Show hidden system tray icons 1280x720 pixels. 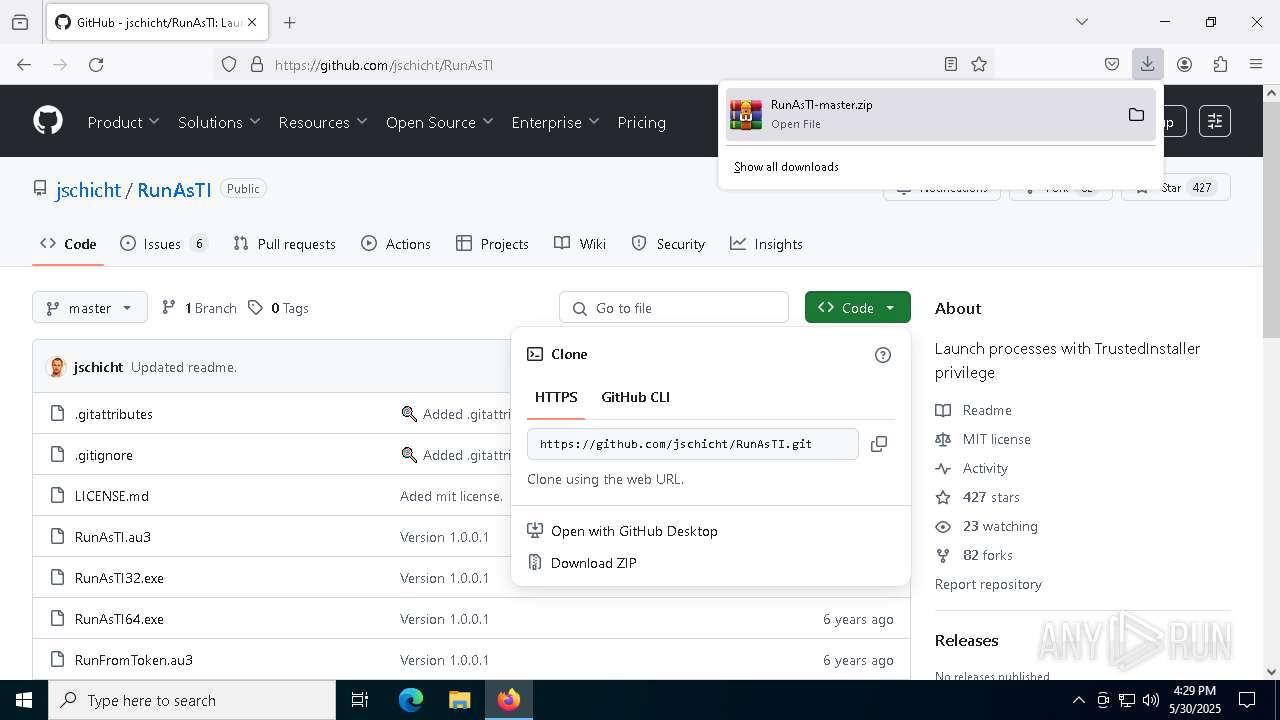(x=1078, y=700)
